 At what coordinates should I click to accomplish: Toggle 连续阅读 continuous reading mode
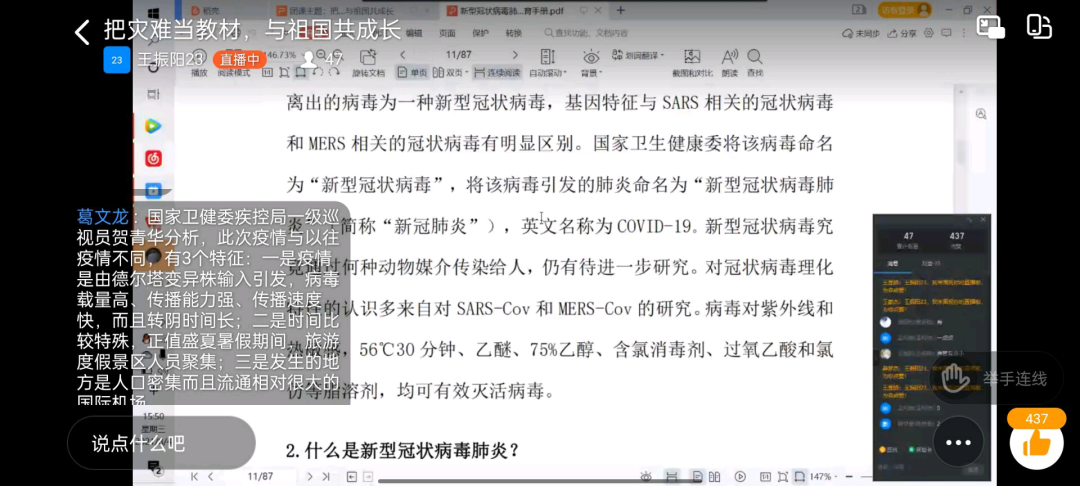497,72
